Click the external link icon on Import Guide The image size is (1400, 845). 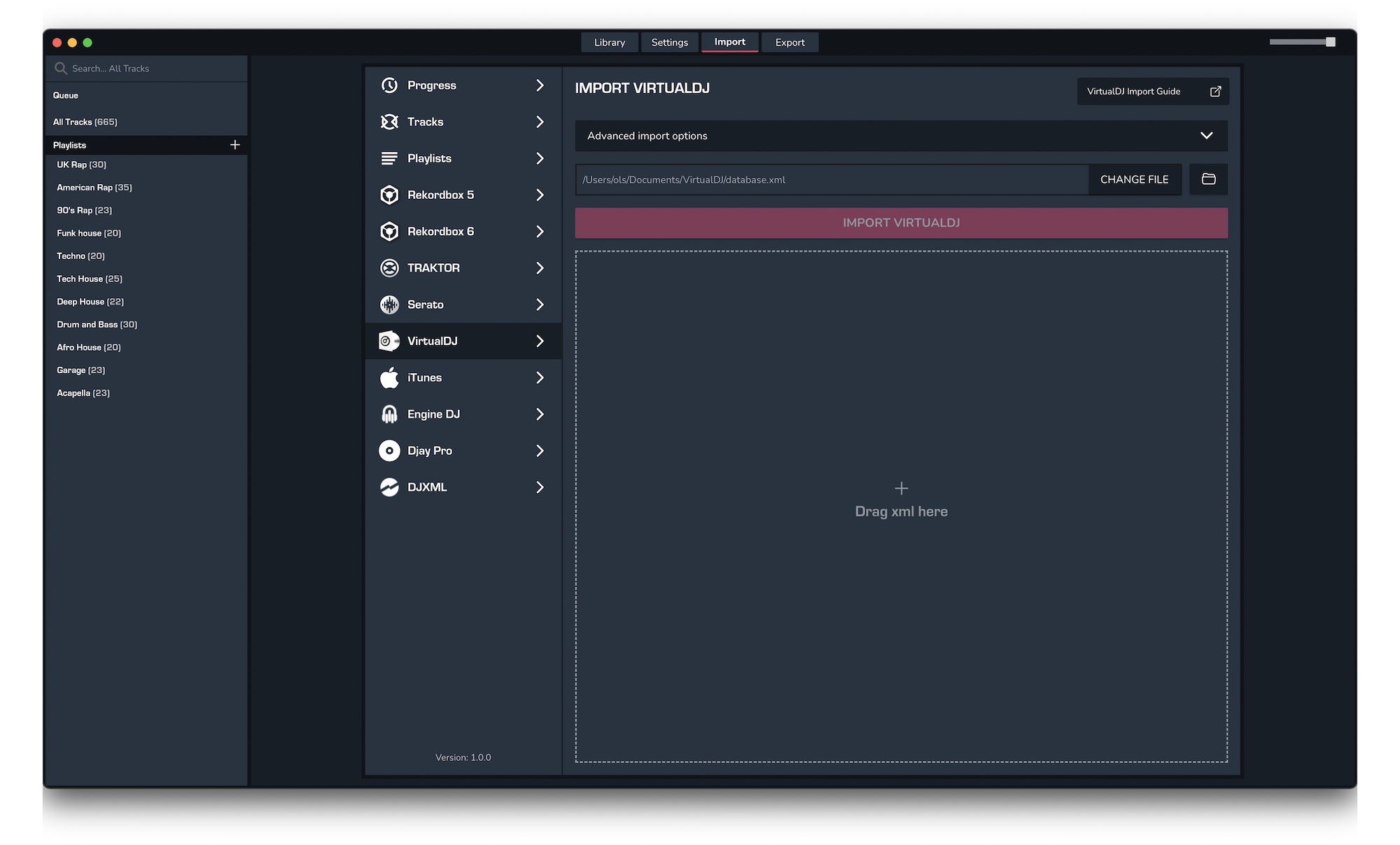point(1216,92)
